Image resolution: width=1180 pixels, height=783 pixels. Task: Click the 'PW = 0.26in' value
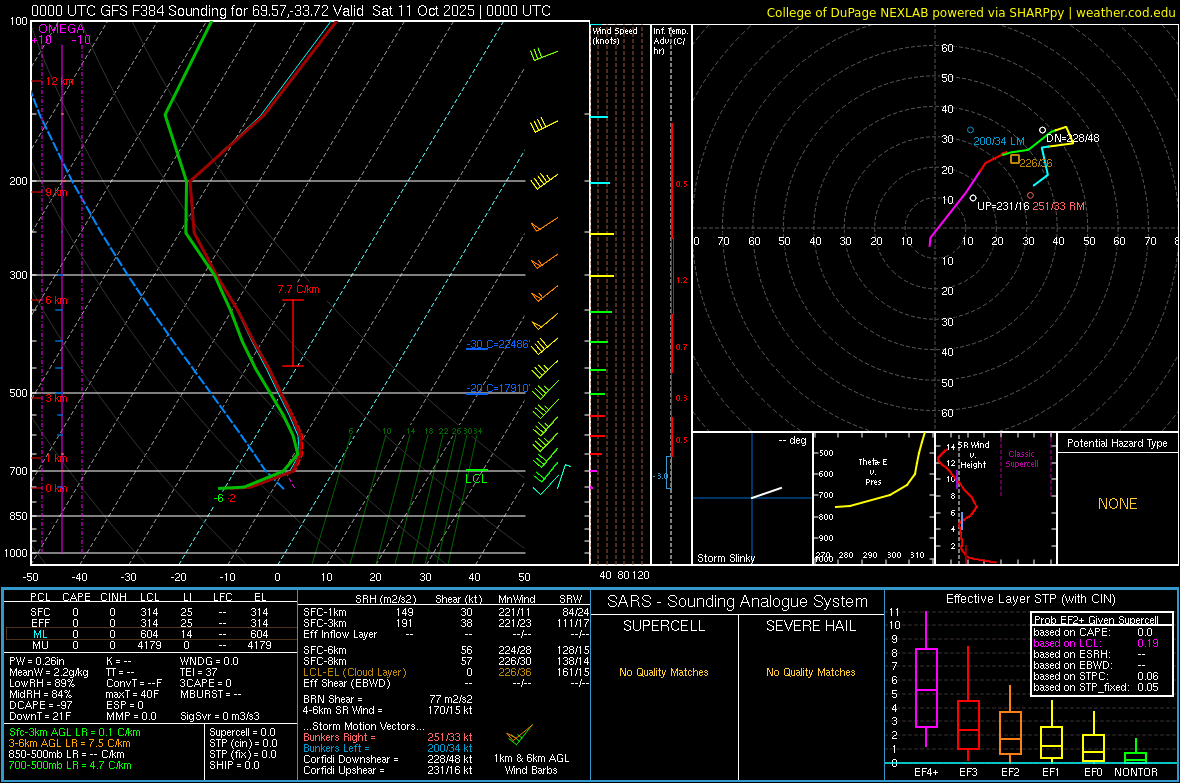(x=36, y=661)
